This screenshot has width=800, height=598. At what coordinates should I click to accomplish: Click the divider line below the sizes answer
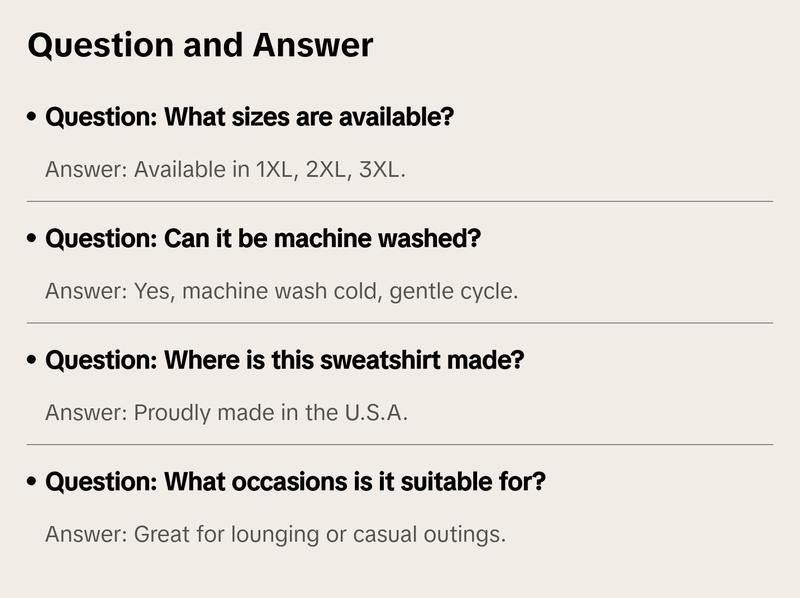[x=400, y=201]
